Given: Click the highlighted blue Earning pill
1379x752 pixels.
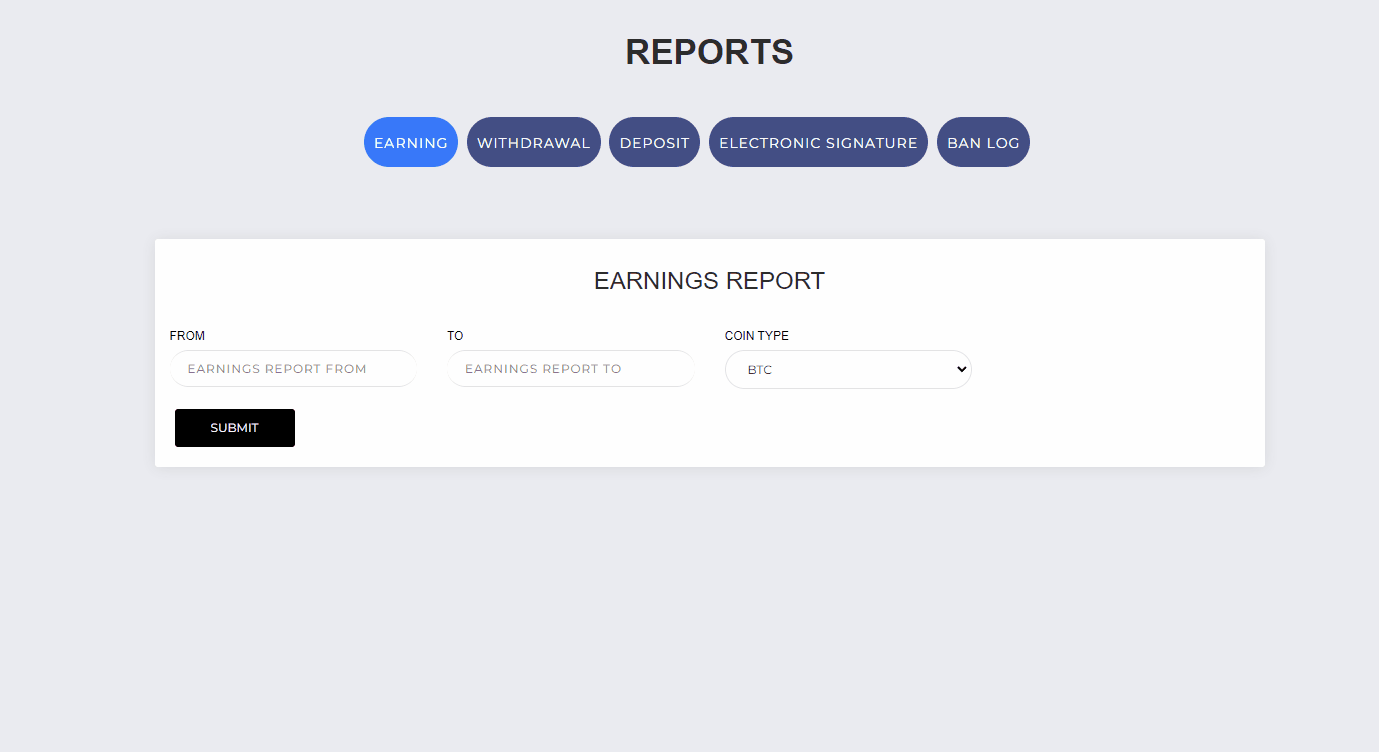Looking at the screenshot, I should pyautogui.click(x=410, y=143).
